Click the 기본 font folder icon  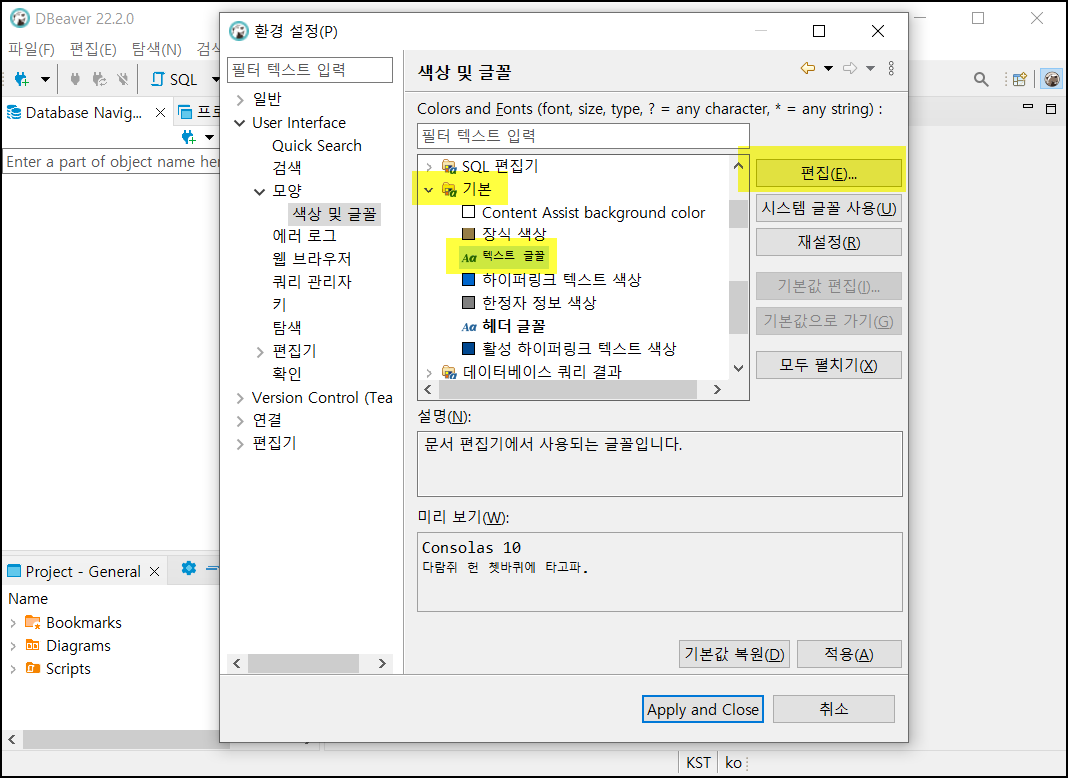449,189
